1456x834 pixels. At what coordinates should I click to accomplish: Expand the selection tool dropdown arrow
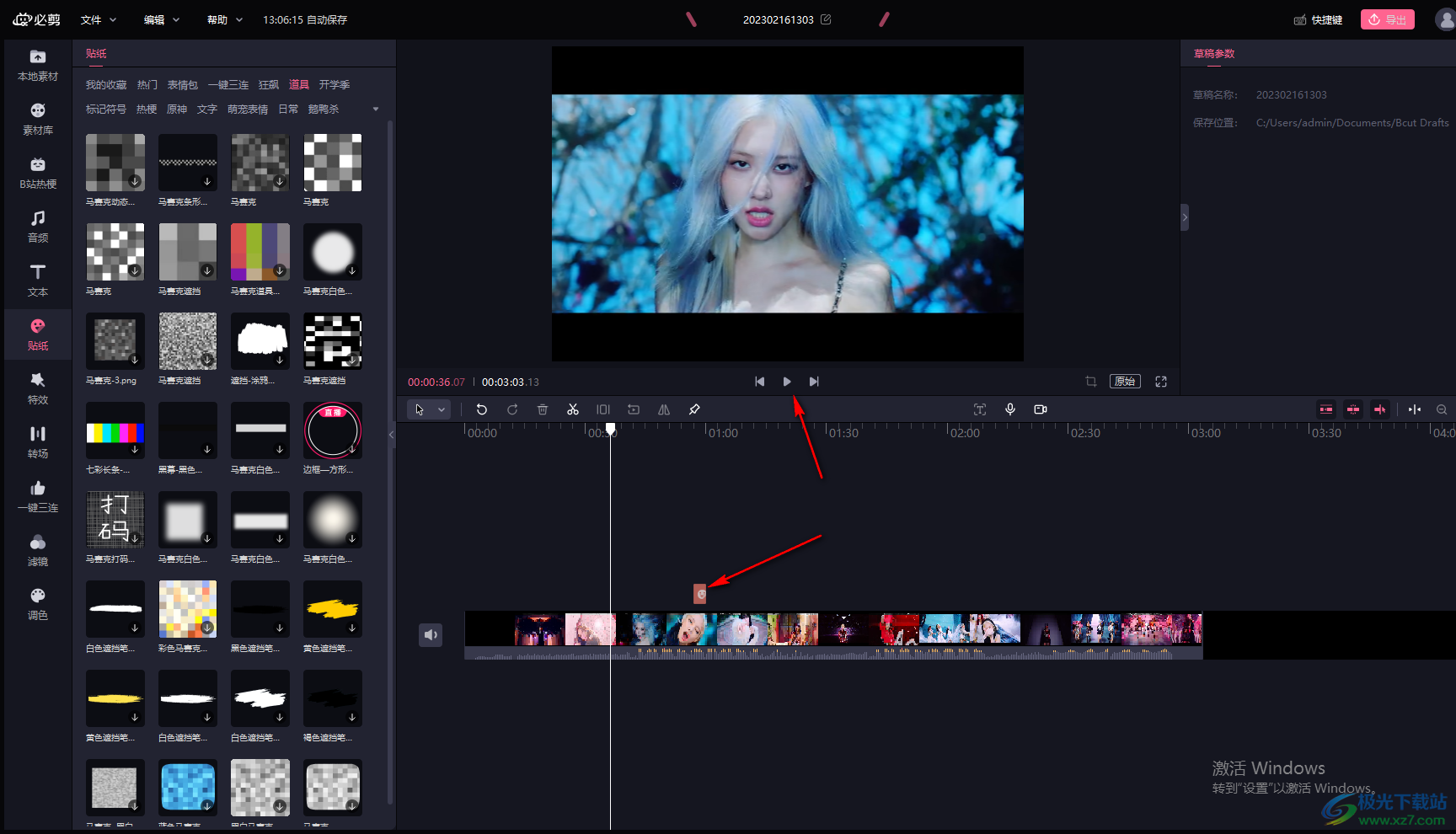[x=442, y=409]
